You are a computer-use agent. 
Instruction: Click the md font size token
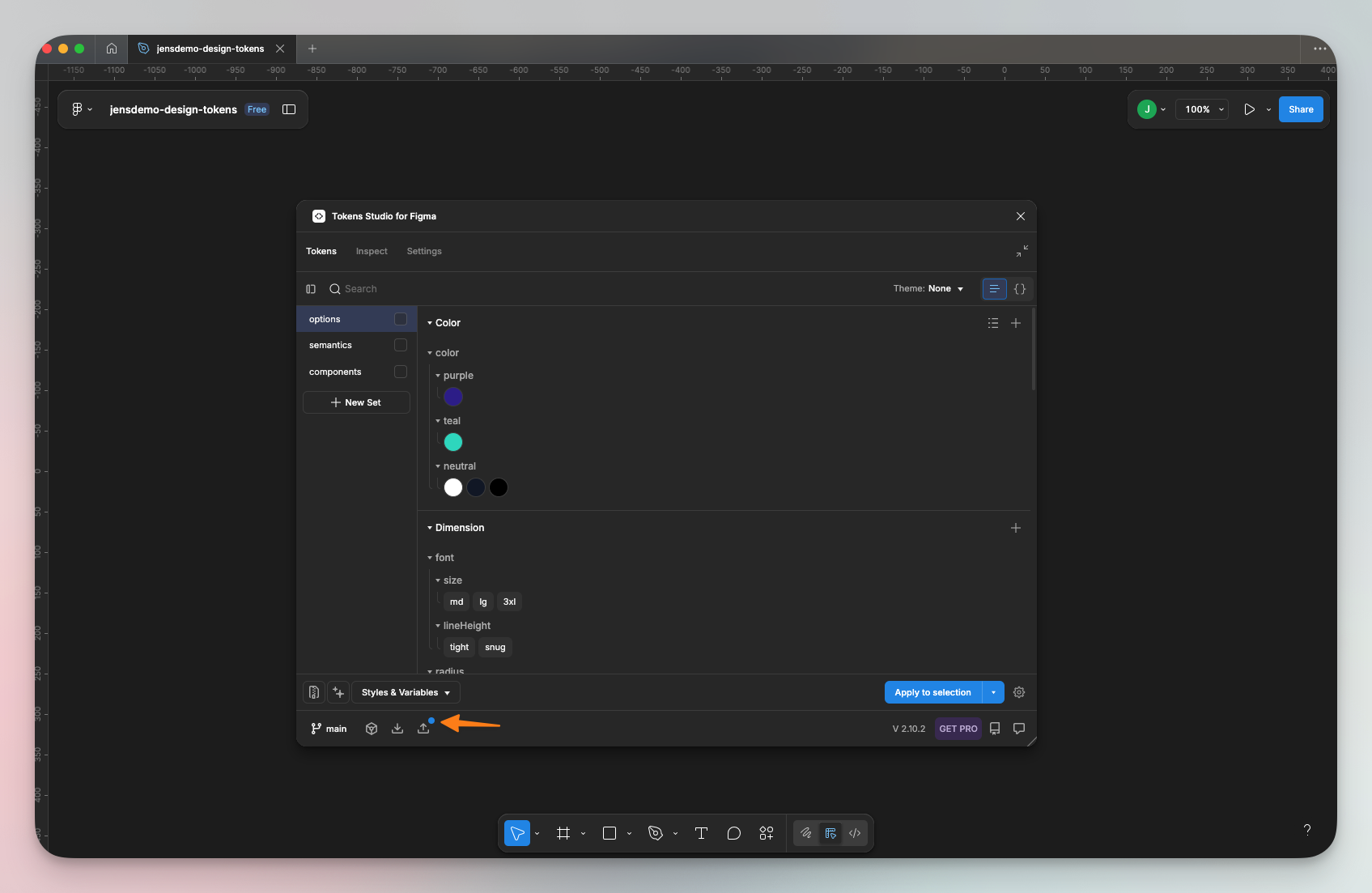tap(457, 602)
